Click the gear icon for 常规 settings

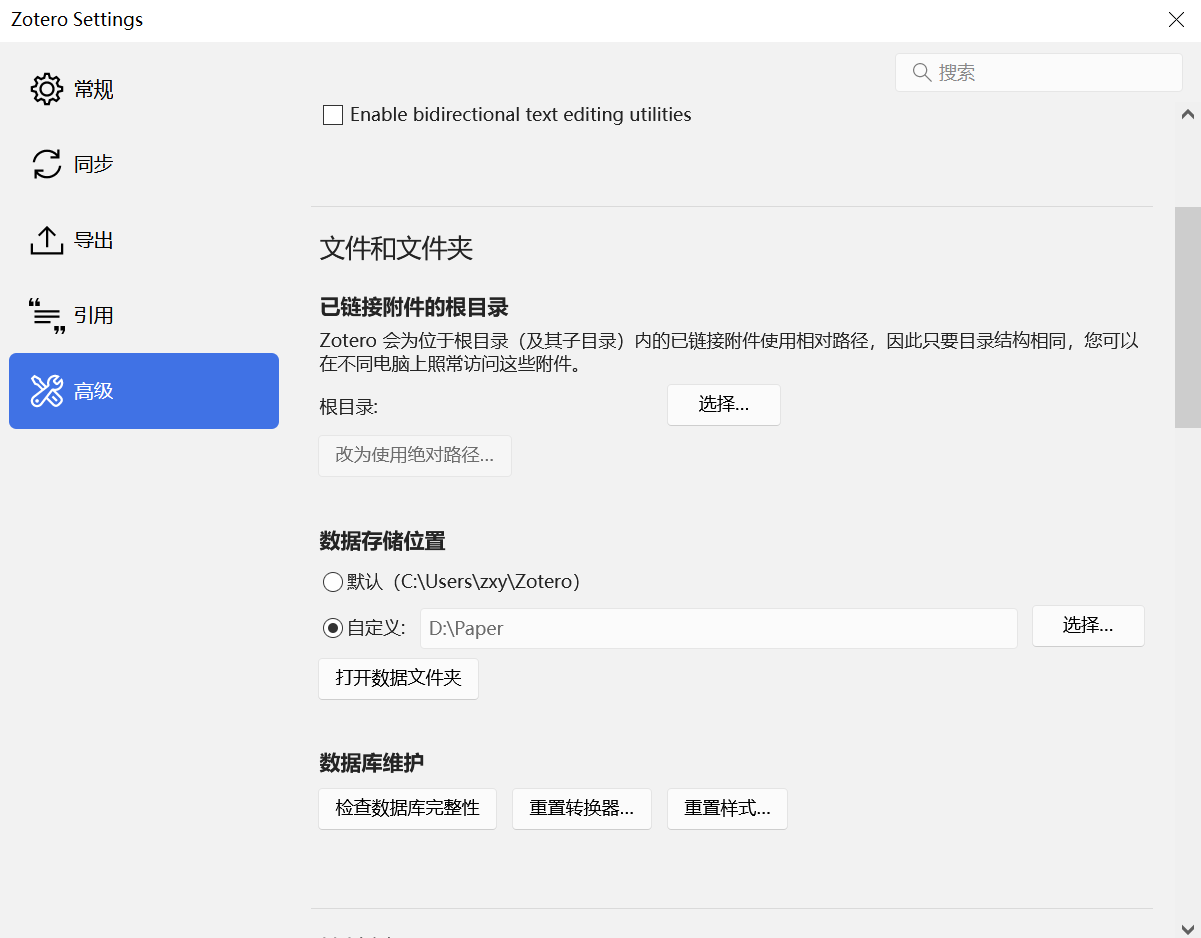(x=47, y=89)
